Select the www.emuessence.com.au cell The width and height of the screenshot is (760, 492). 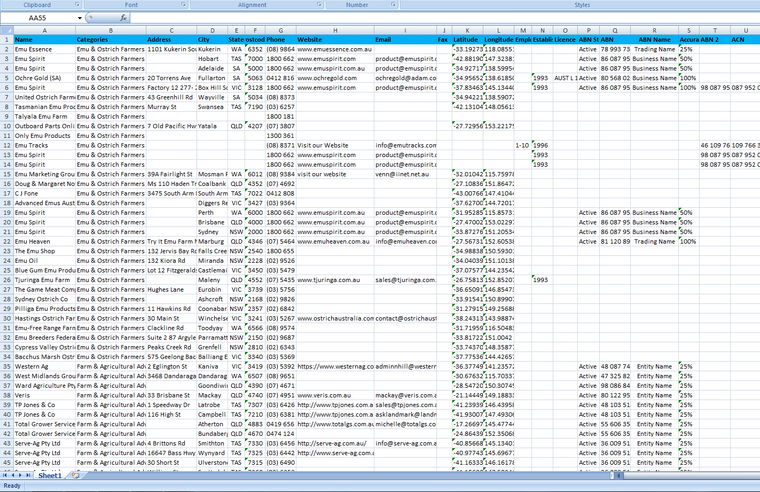[x=335, y=49]
